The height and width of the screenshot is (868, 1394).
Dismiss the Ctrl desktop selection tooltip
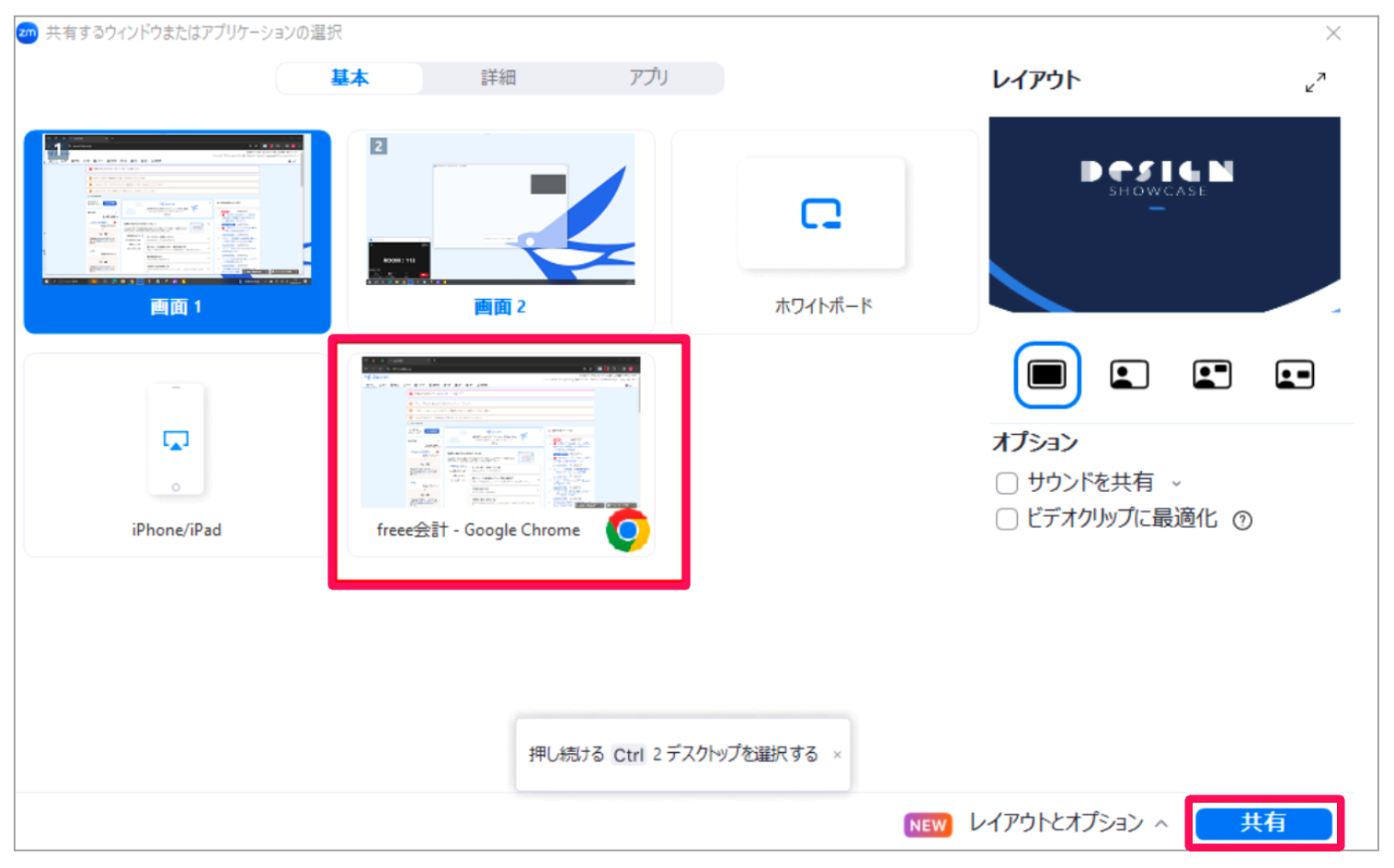(837, 755)
